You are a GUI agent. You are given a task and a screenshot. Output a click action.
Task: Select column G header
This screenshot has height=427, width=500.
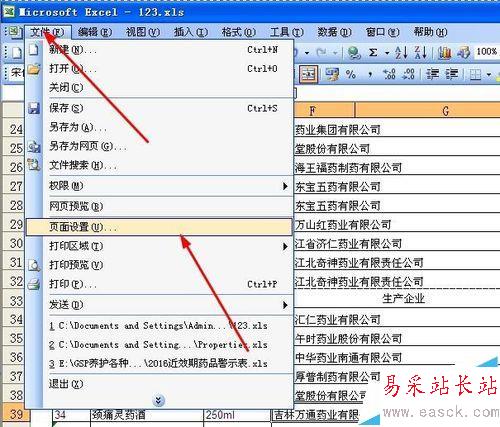(x=428, y=111)
